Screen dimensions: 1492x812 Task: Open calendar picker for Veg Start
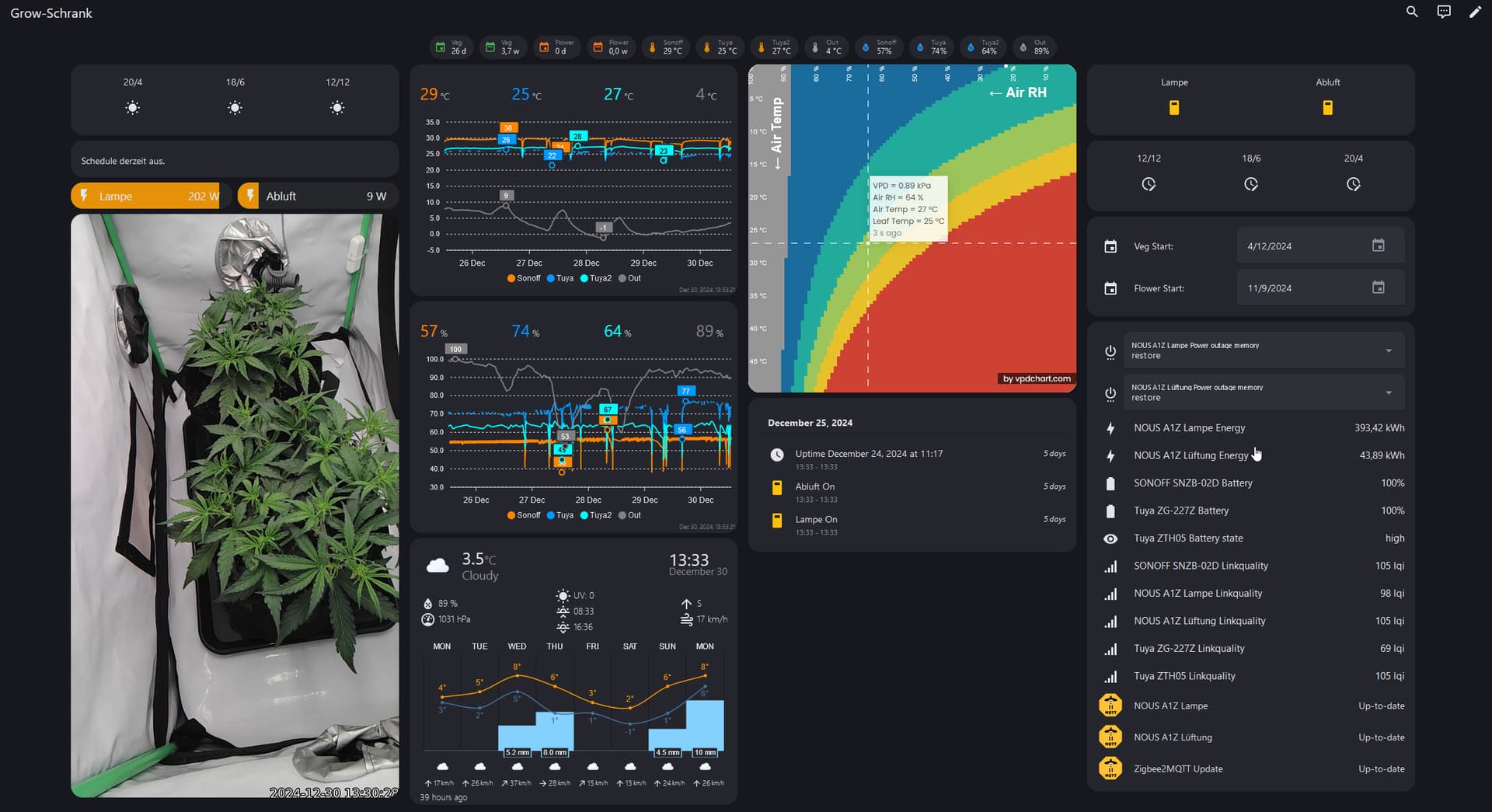(1378, 246)
